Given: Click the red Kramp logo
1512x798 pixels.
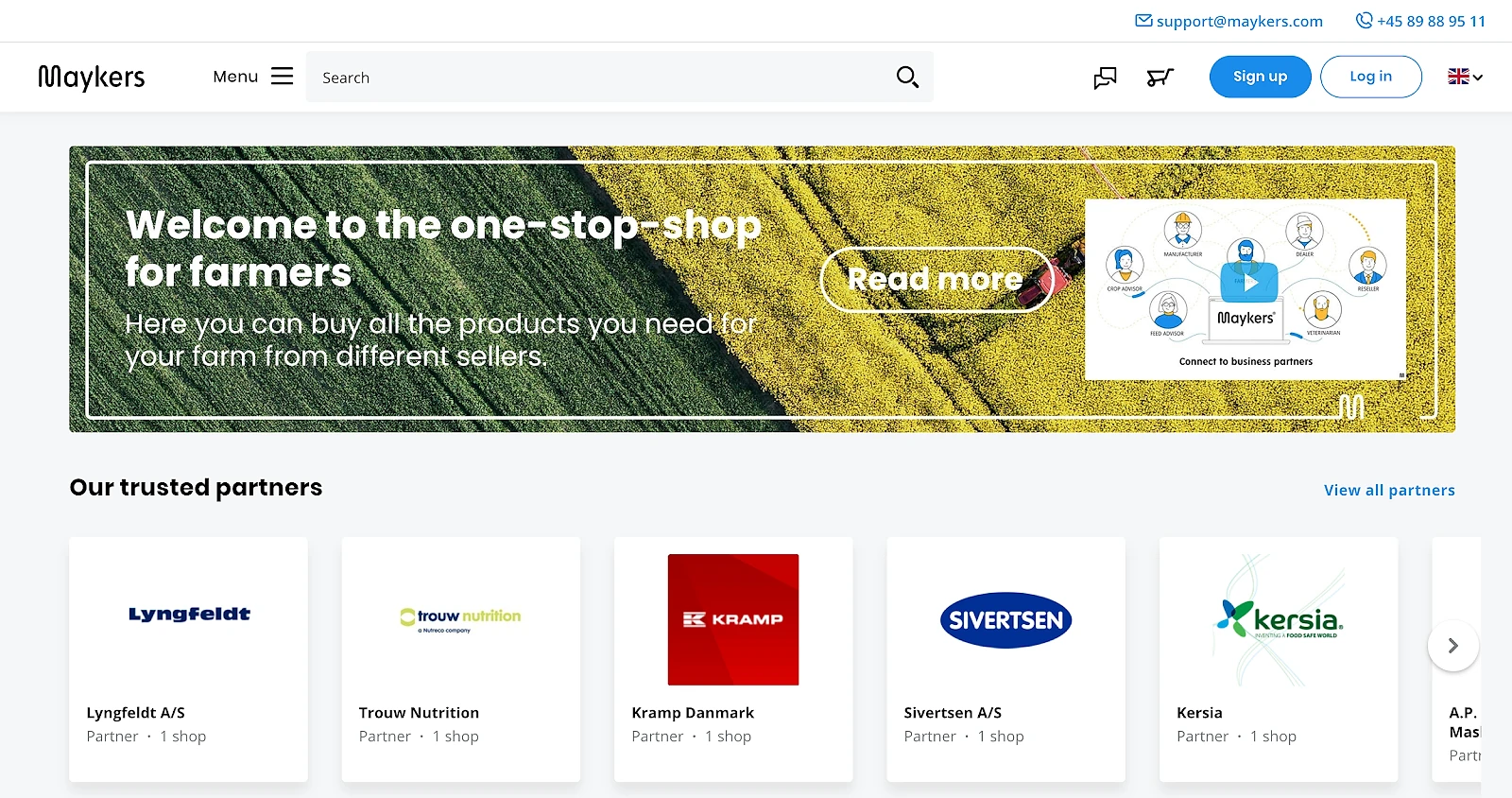Looking at the screenshot, I should 733,619.
